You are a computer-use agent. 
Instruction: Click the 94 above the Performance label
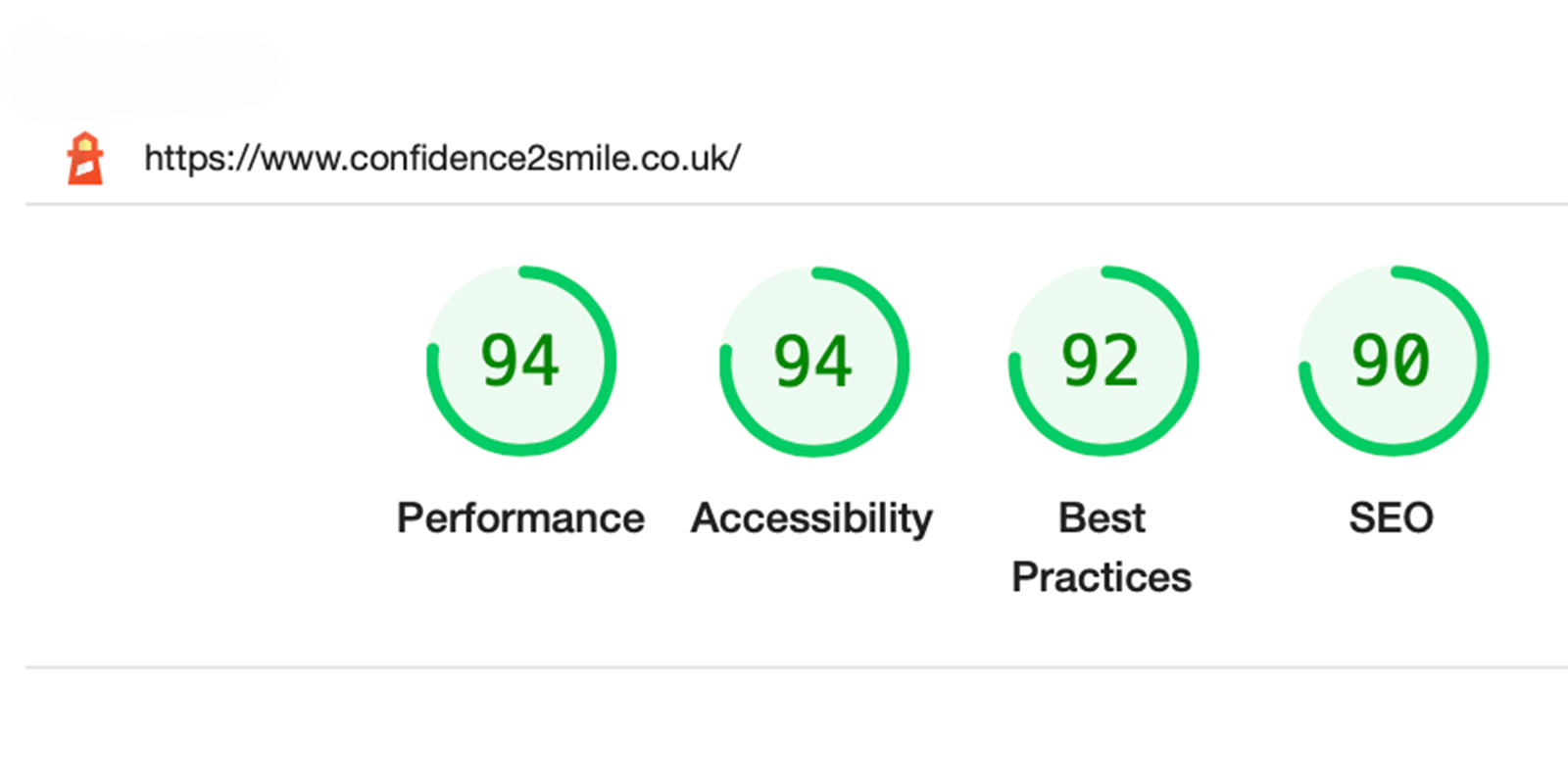pos(520,361)
